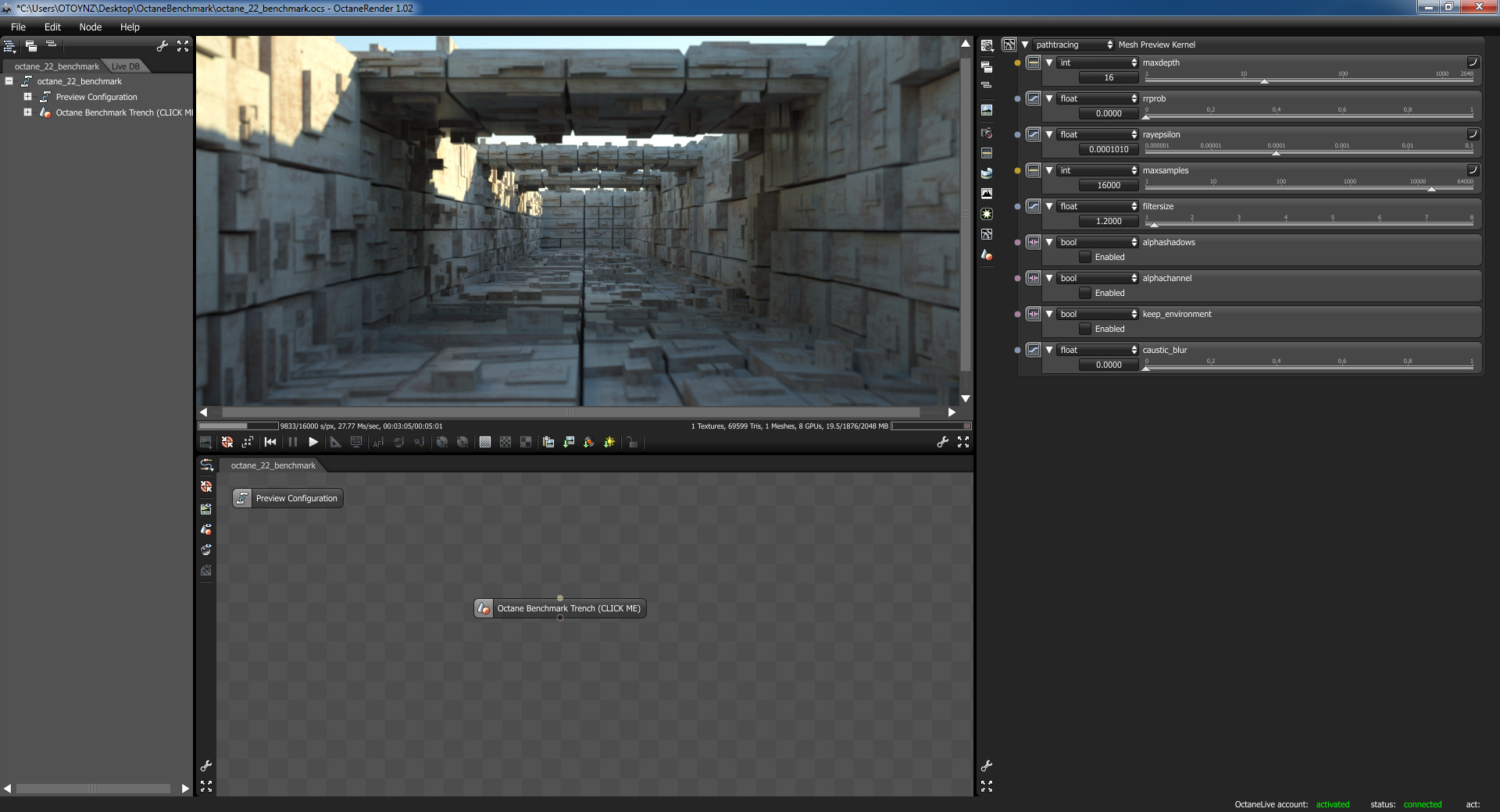Click the lifebuoy icon in graph editor sidebar

pos(206,486)
